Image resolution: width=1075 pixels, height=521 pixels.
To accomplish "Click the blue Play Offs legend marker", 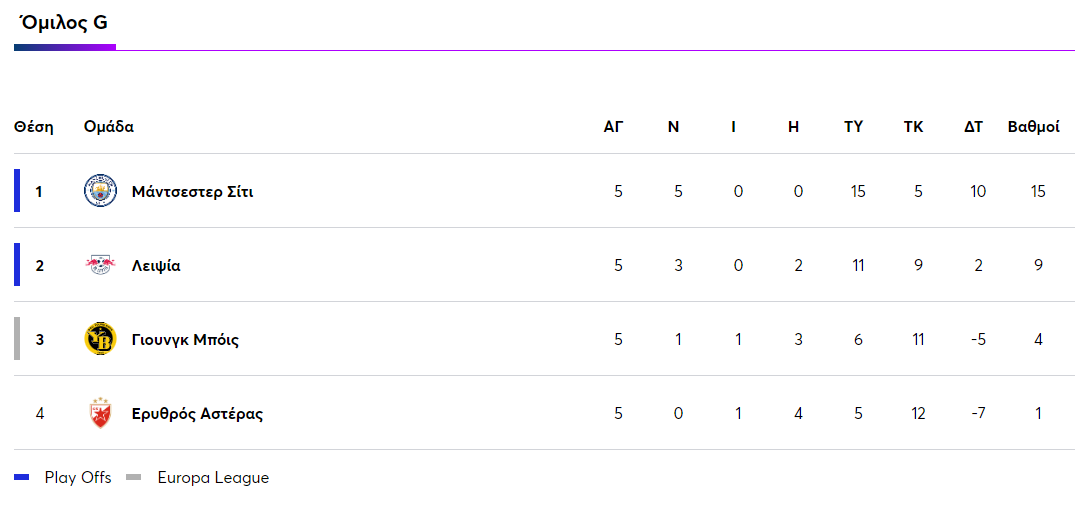I will pyautogui.click(x=22, y=478).
